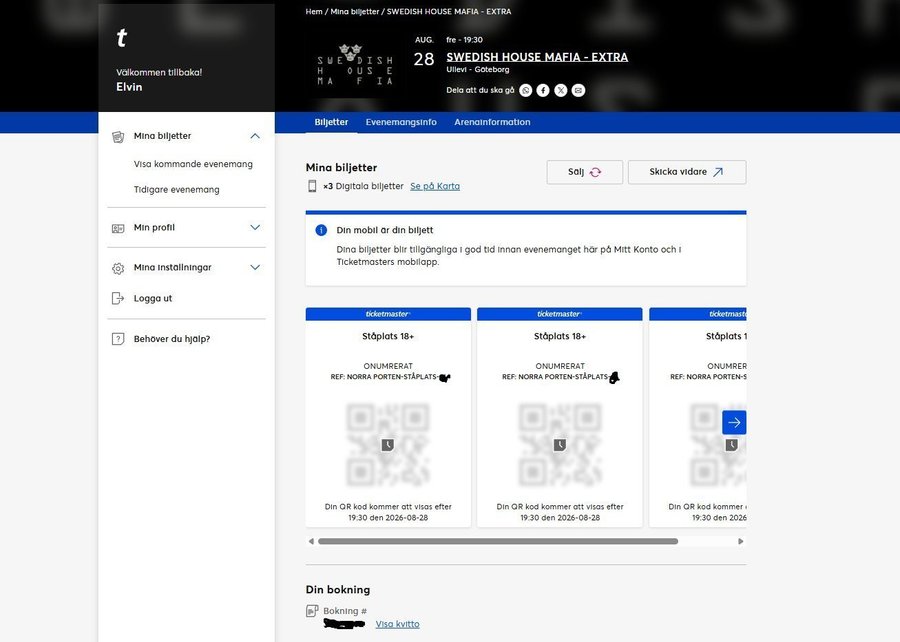Open the Arenainformation tab

492,122
